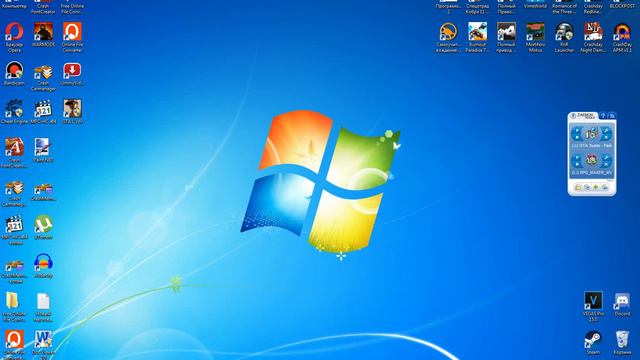Image resolution: width=640 pixels, height=360 pixels.
Task: Select the BLOCKPOST shortcut label
Action: [622, 6]
